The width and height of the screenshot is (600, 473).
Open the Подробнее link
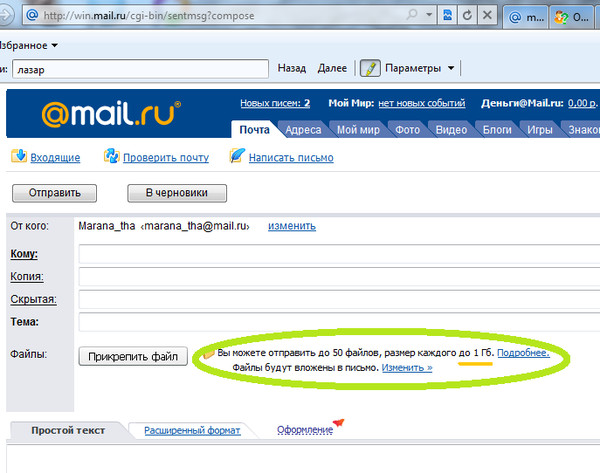coord(523,353)
